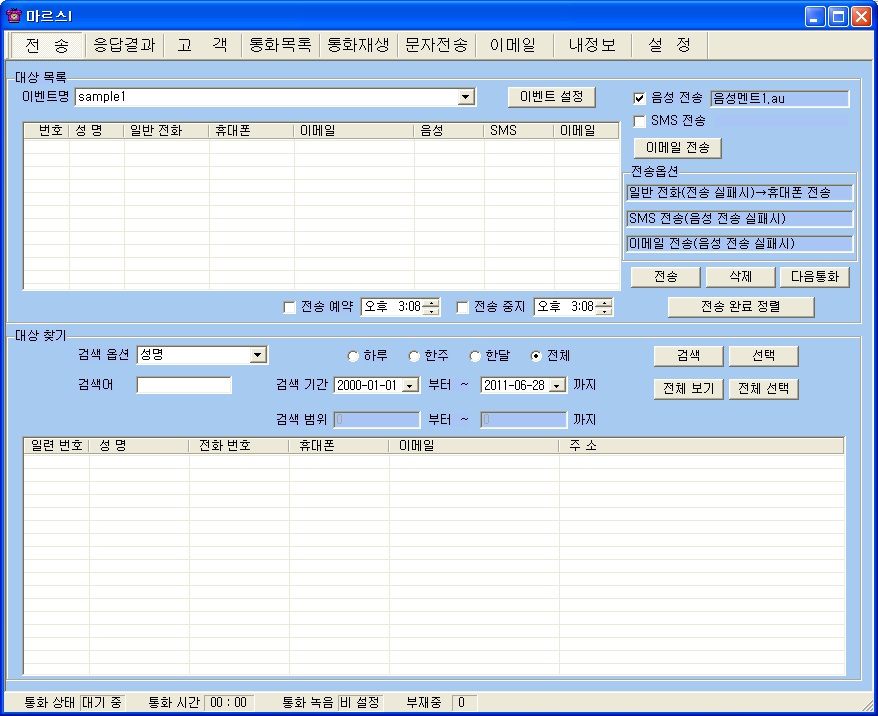This screenshot has height=716, width=878.
Task: Check the SMS 전송 checkbox
Action: (640, 121)
